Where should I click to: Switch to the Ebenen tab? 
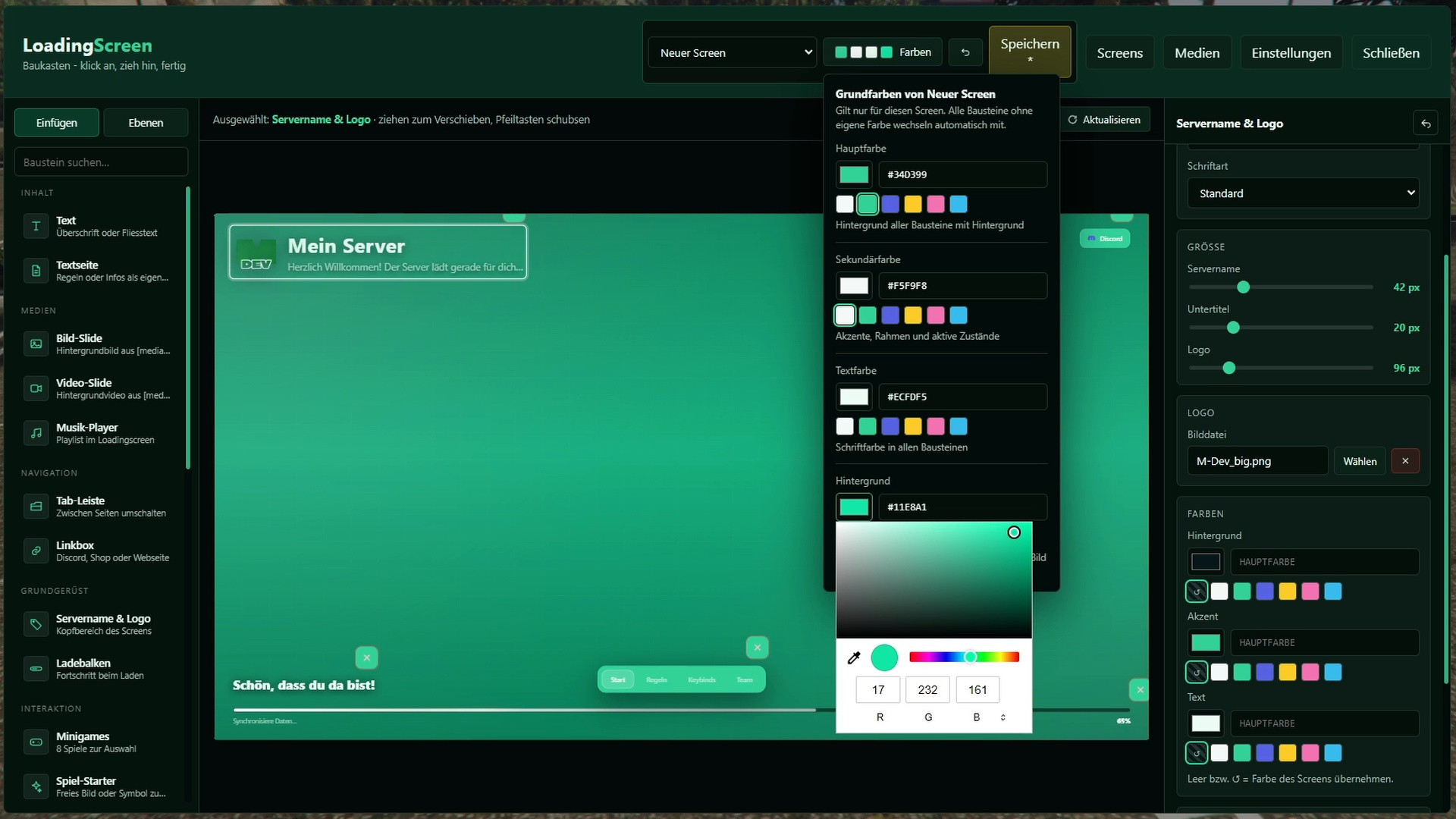146,123
